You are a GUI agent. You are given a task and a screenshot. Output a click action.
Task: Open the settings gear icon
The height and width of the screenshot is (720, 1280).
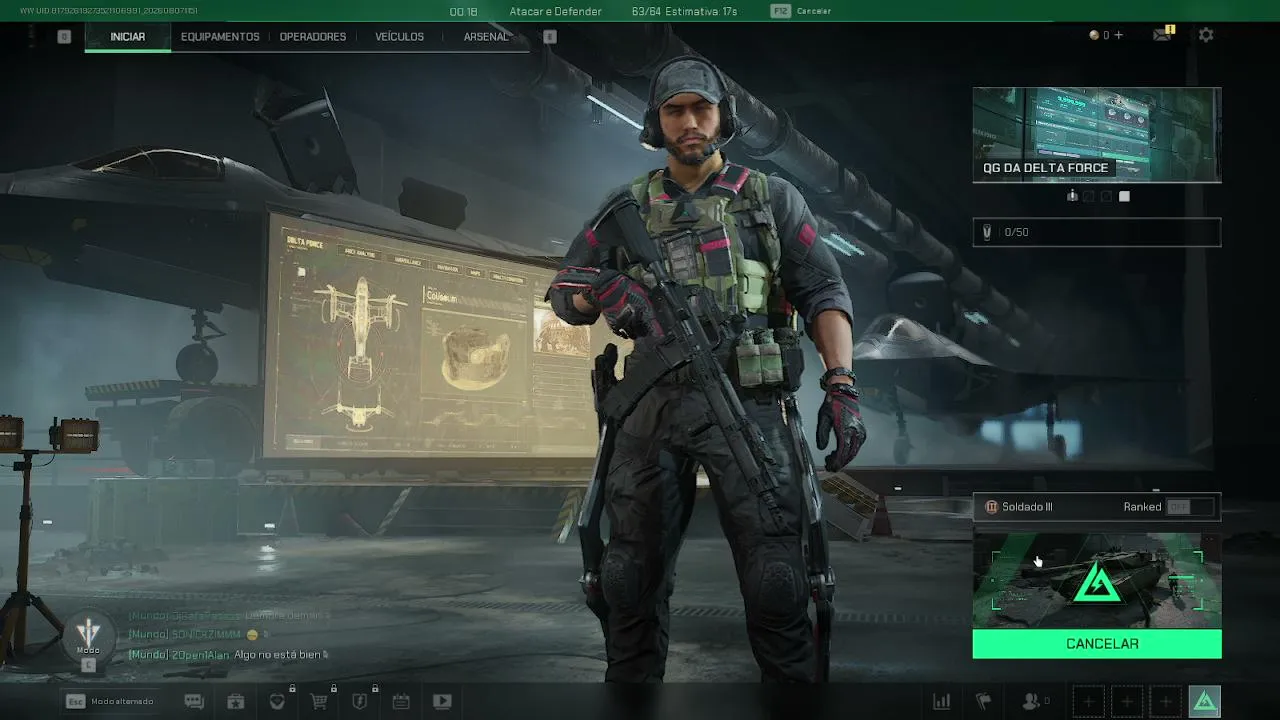[1206, 35]
